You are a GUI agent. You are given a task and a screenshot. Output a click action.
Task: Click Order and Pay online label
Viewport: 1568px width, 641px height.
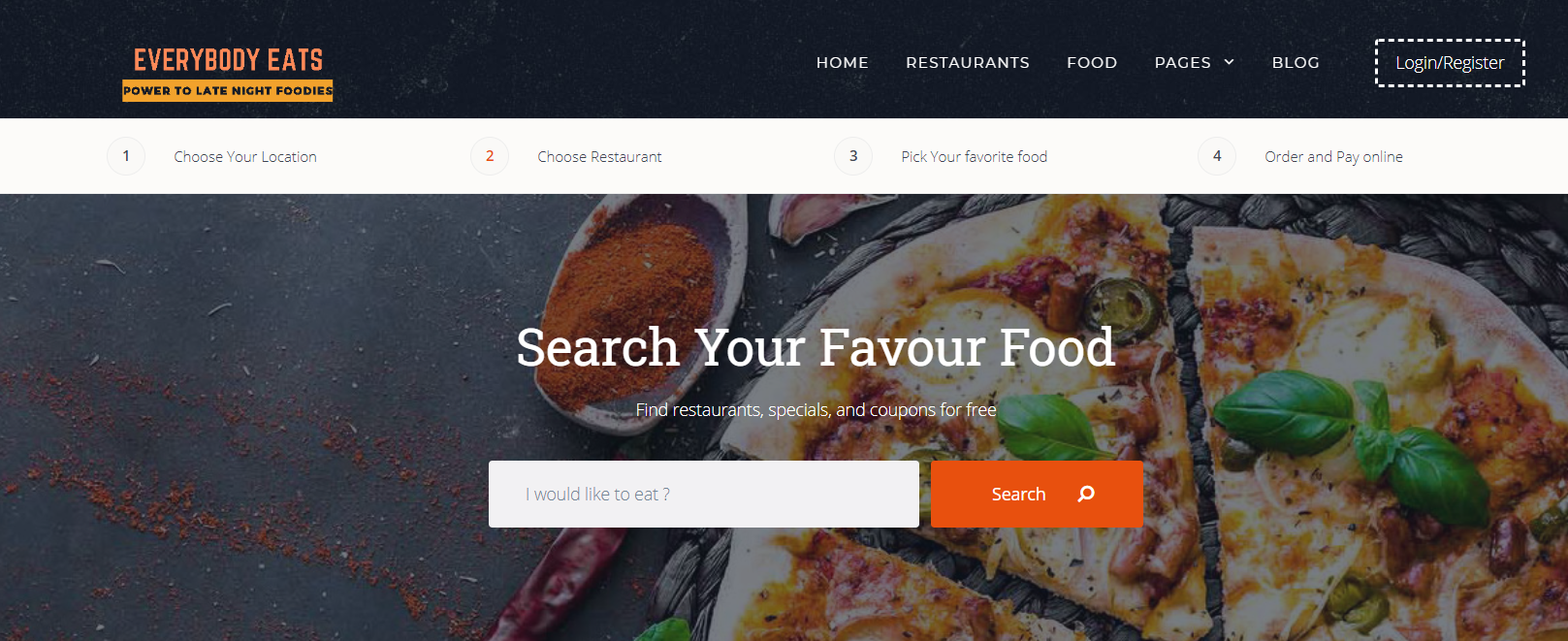(x=1333, y=156)
